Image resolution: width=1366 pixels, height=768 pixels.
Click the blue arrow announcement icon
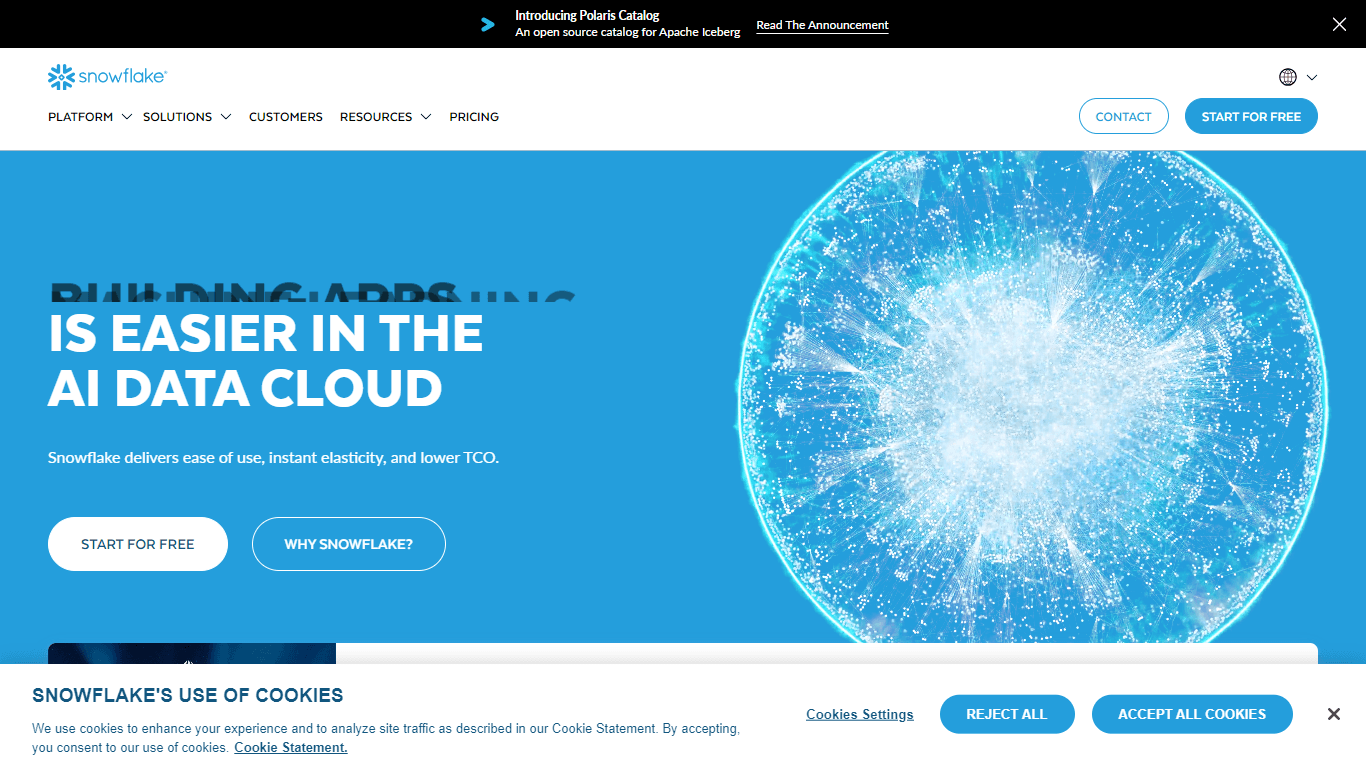pyautogui.click(x=488, y=24)
